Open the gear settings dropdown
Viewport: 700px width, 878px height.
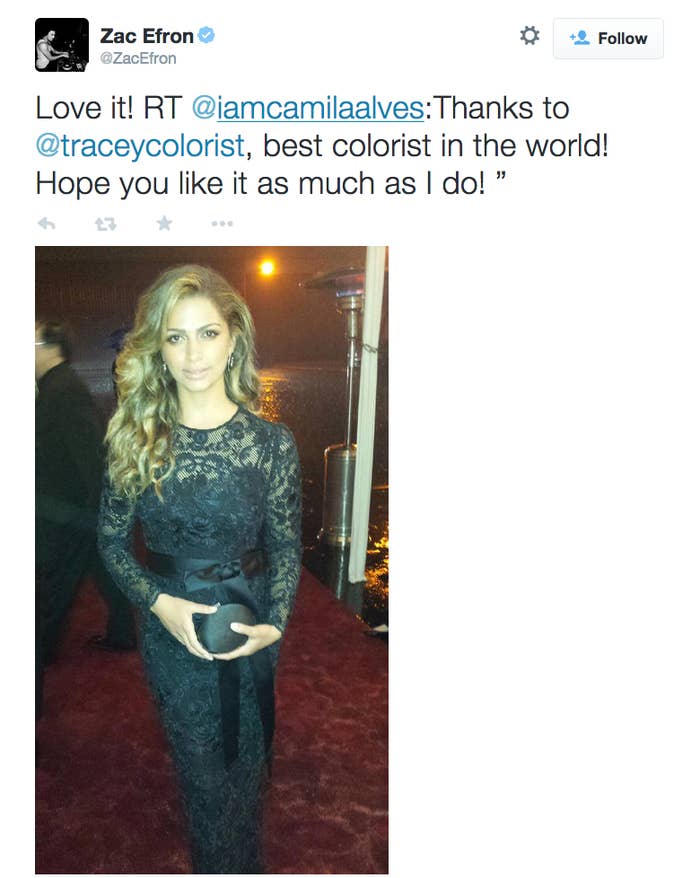529,36
